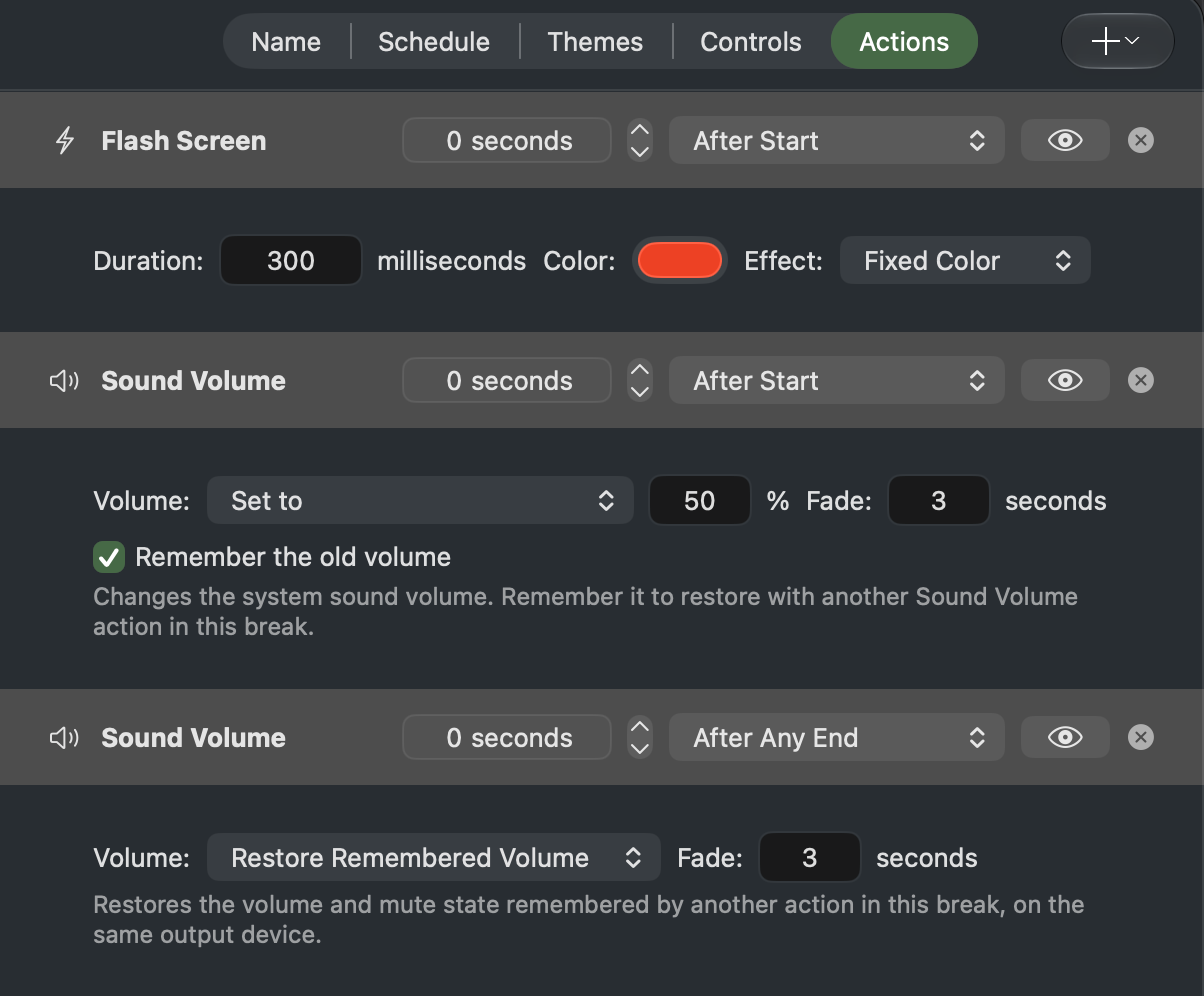Screen dimensions: 1204x996
Task: Switch to the Name tab
Action: pyautogui.click(x=286, y=42)
